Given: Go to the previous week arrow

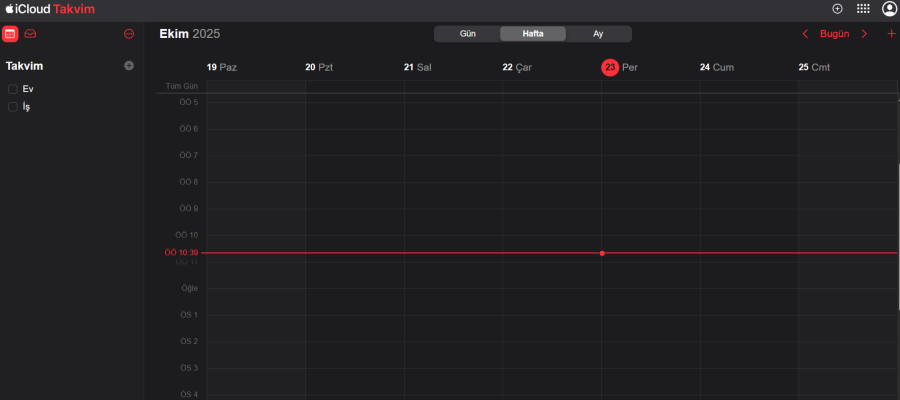Looking at the screenshot, I should tap(806, 34).
